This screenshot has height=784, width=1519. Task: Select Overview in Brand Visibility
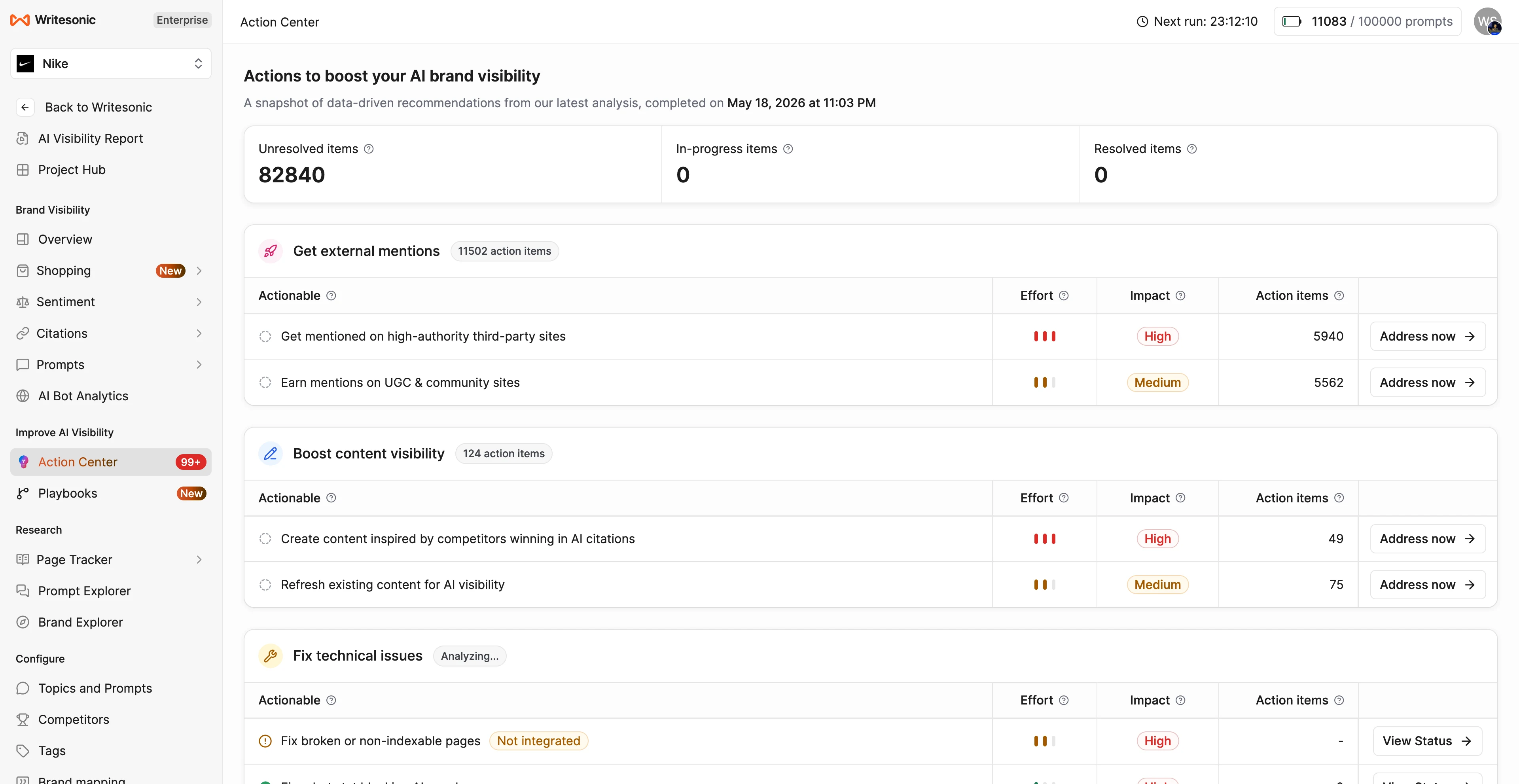tap(111, 239)
